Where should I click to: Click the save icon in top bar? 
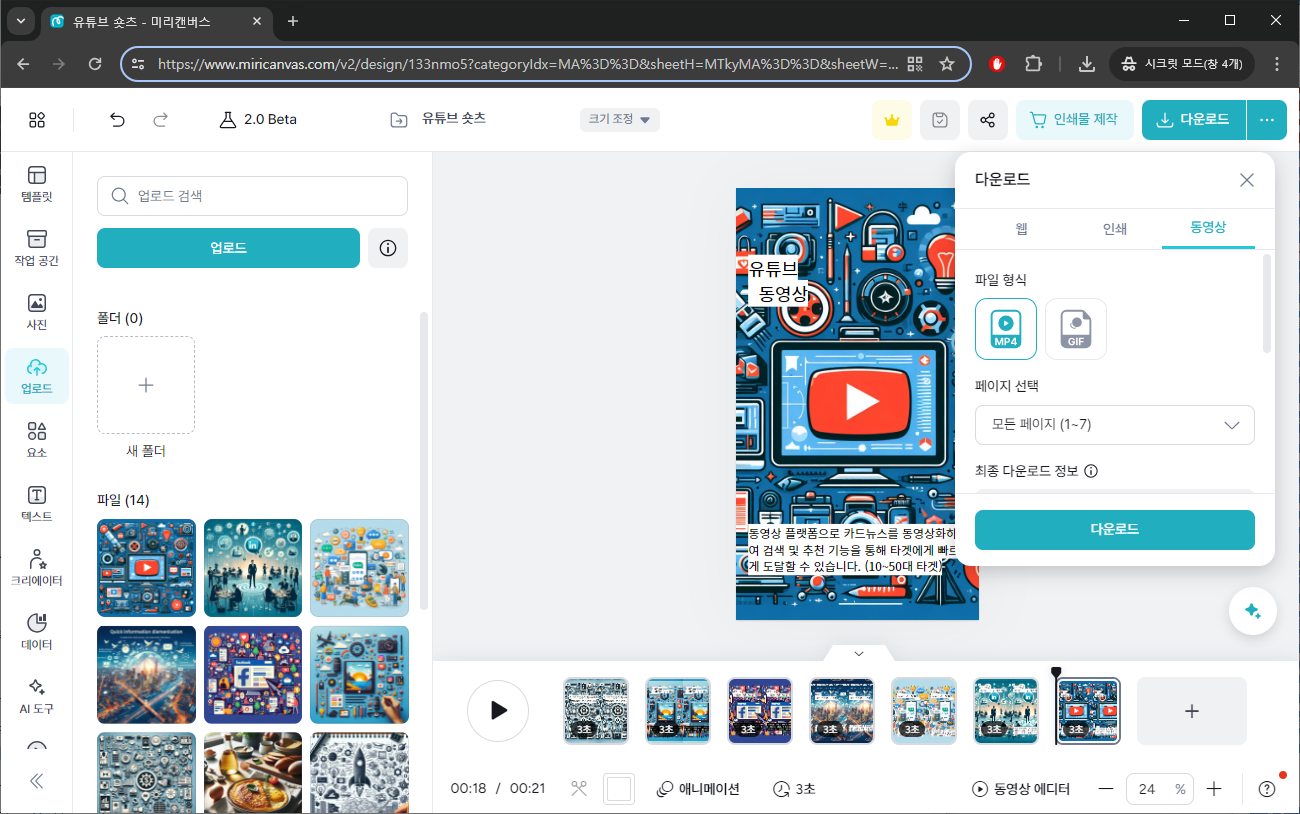(x=939, y=120)
